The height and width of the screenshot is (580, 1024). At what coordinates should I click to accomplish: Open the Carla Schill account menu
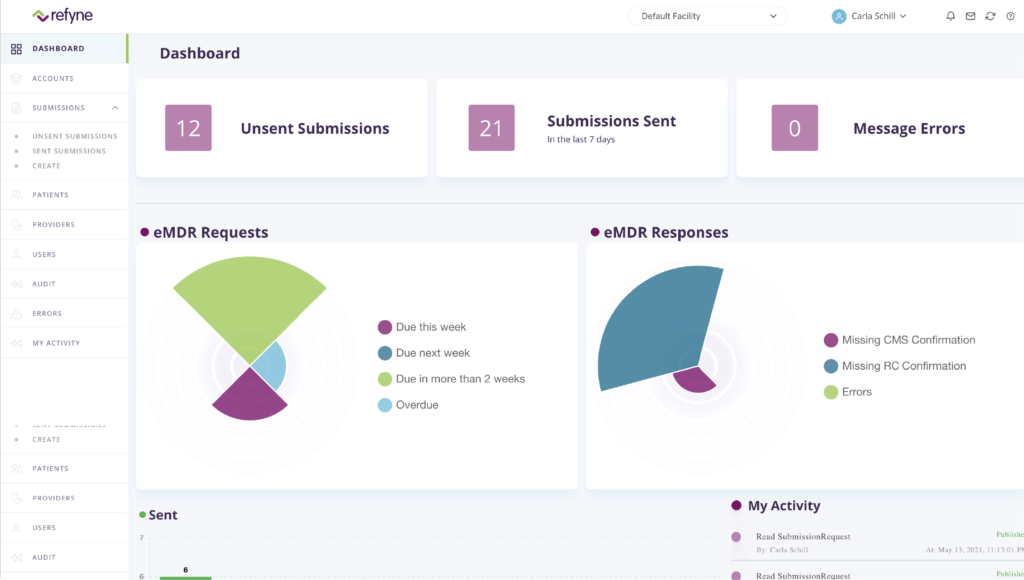point(869,15)
